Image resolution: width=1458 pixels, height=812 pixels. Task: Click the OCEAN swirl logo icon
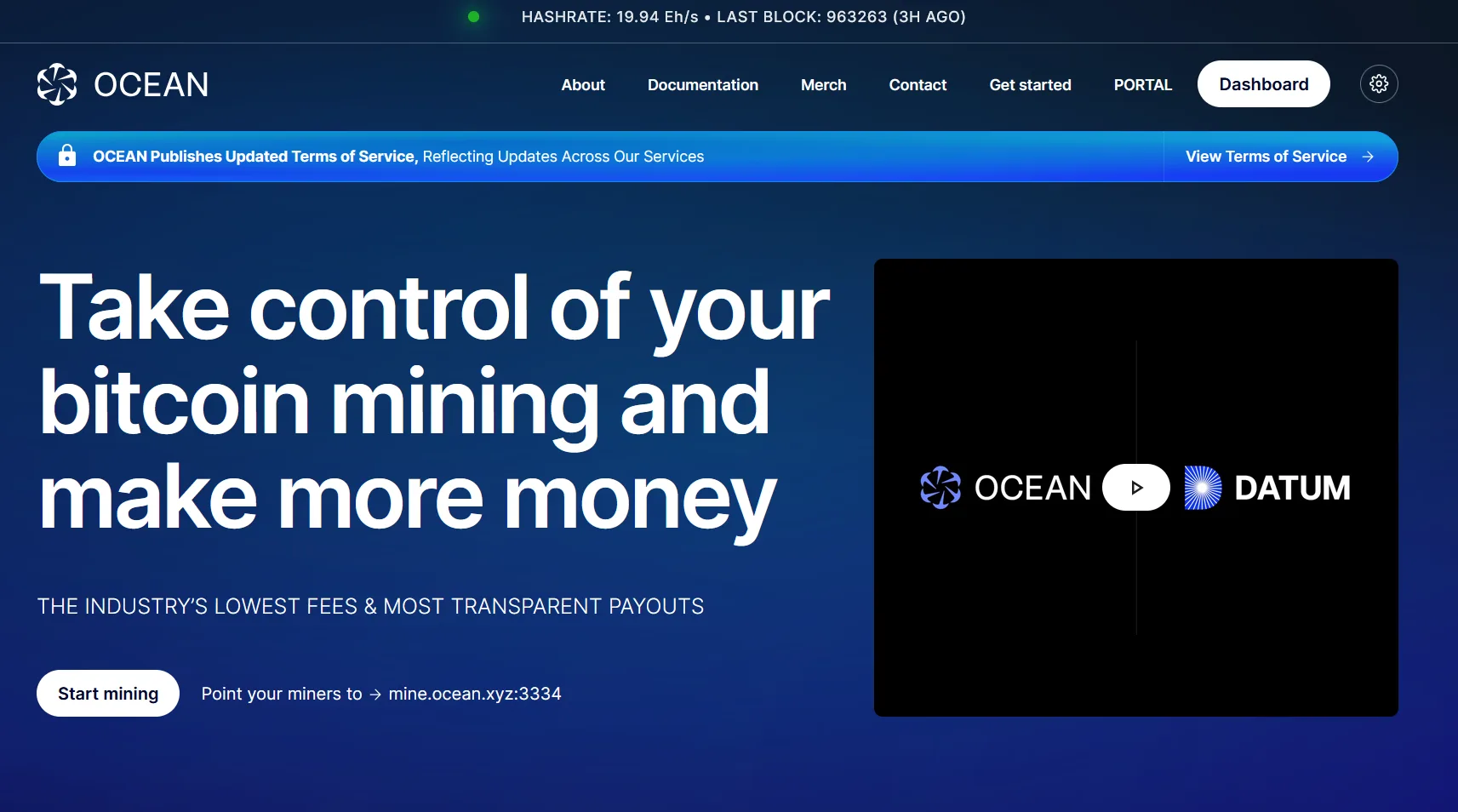click(x=57, y=84)
